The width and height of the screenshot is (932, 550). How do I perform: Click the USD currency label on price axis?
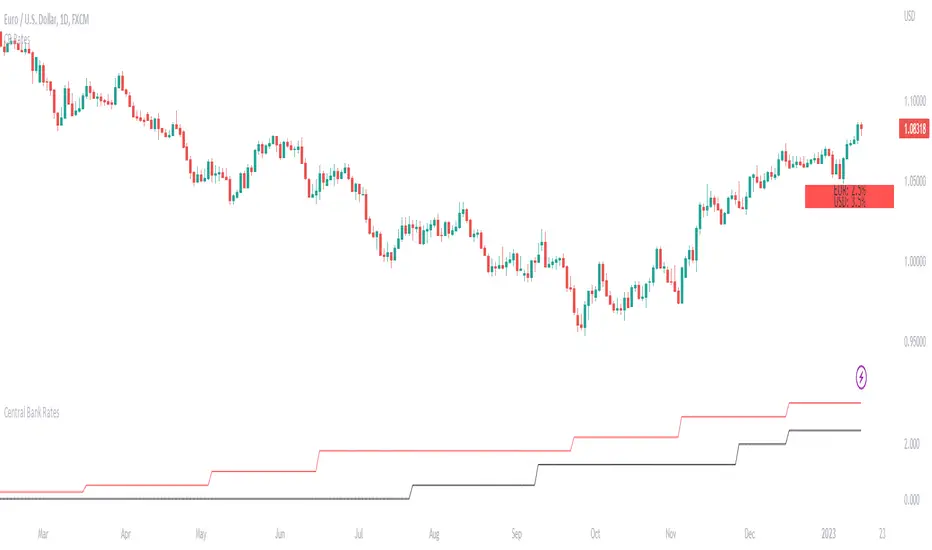(908, 17)
